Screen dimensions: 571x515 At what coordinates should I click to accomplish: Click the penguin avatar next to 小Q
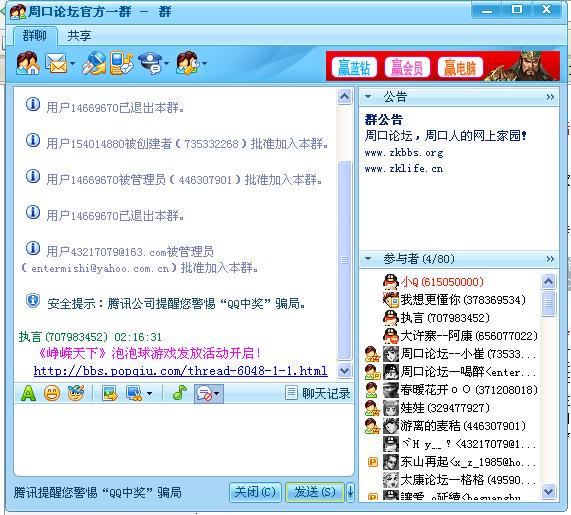pyautogui.click(x=391, y=282)
